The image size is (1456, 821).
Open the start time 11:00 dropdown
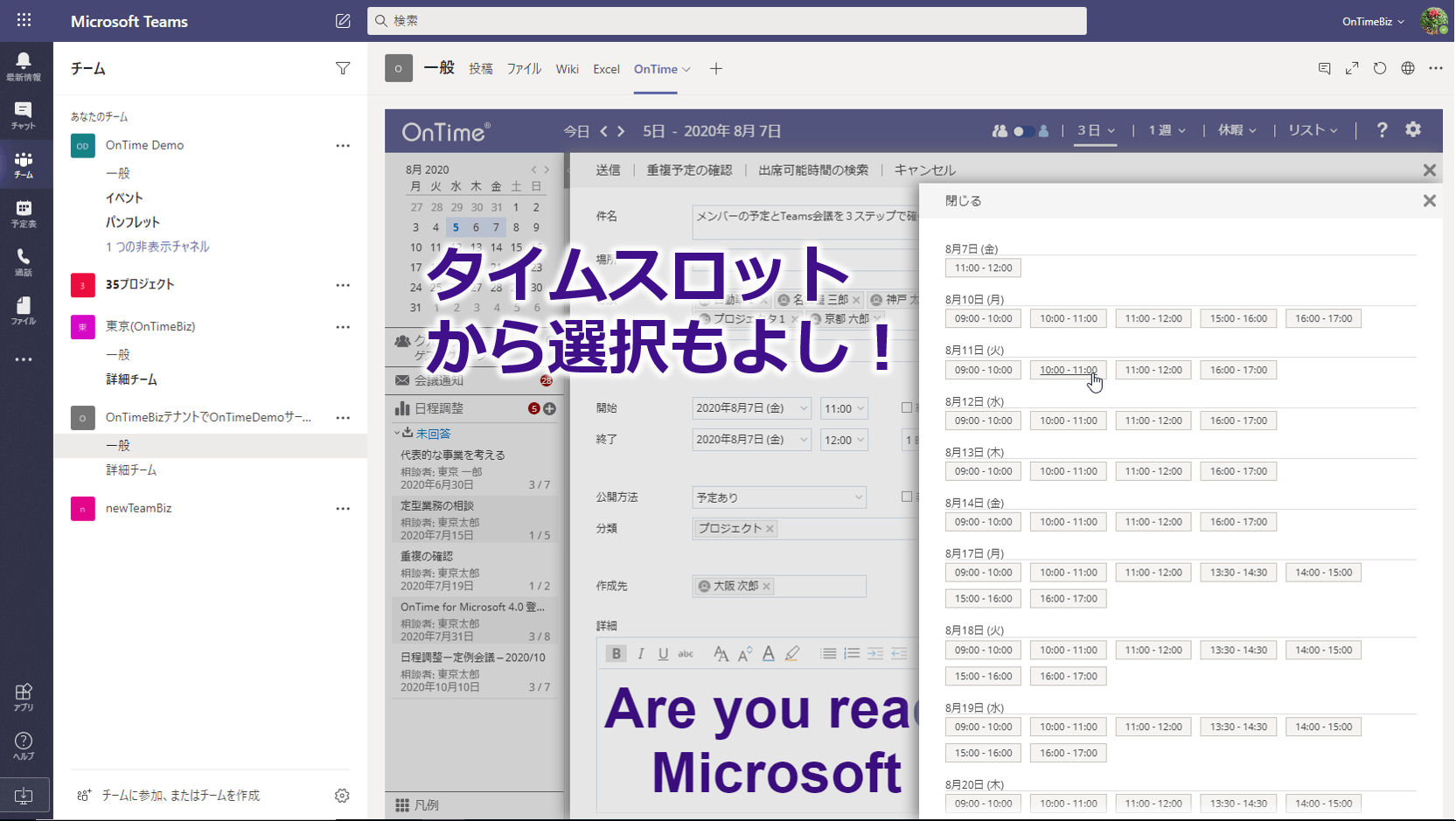click(x=844, y=408)
